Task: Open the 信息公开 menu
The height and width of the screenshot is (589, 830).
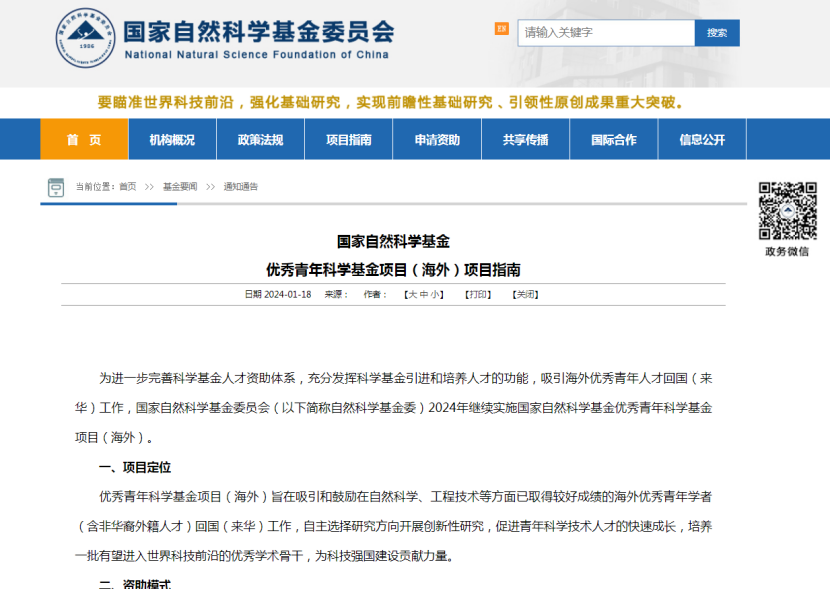Action: tap(702, 140)
